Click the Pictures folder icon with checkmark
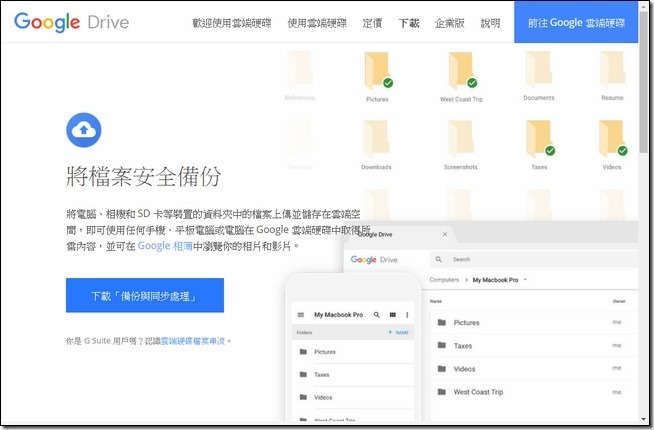This screenshot has height=430, width=654. (x=378, y=71)
